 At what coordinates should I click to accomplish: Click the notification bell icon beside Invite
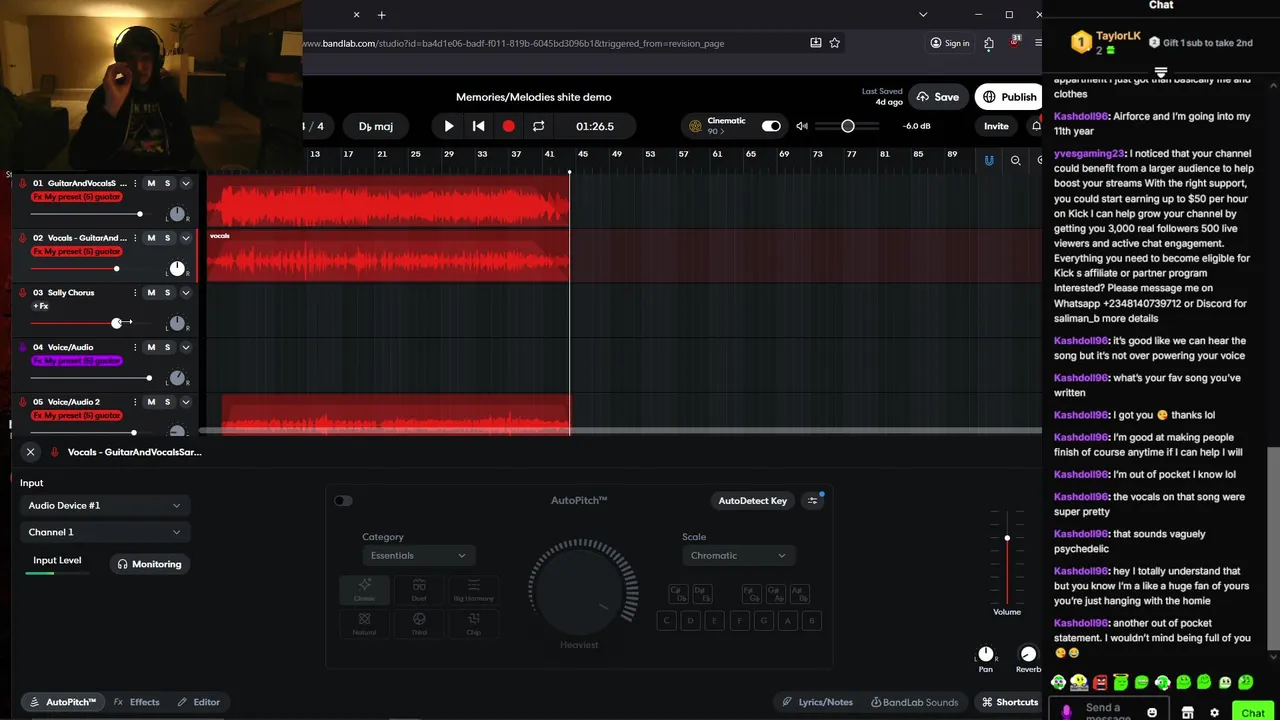click(x=1036, y=126)
